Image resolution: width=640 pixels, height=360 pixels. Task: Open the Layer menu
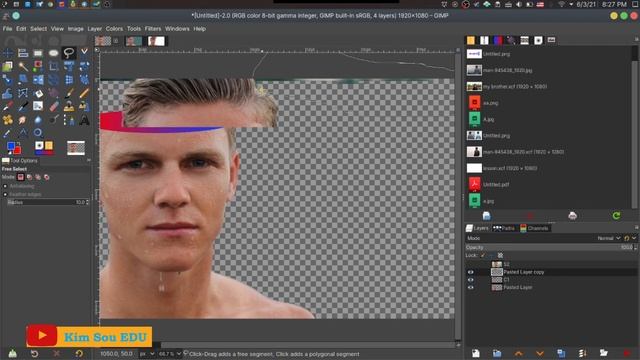tap(95, 29)
